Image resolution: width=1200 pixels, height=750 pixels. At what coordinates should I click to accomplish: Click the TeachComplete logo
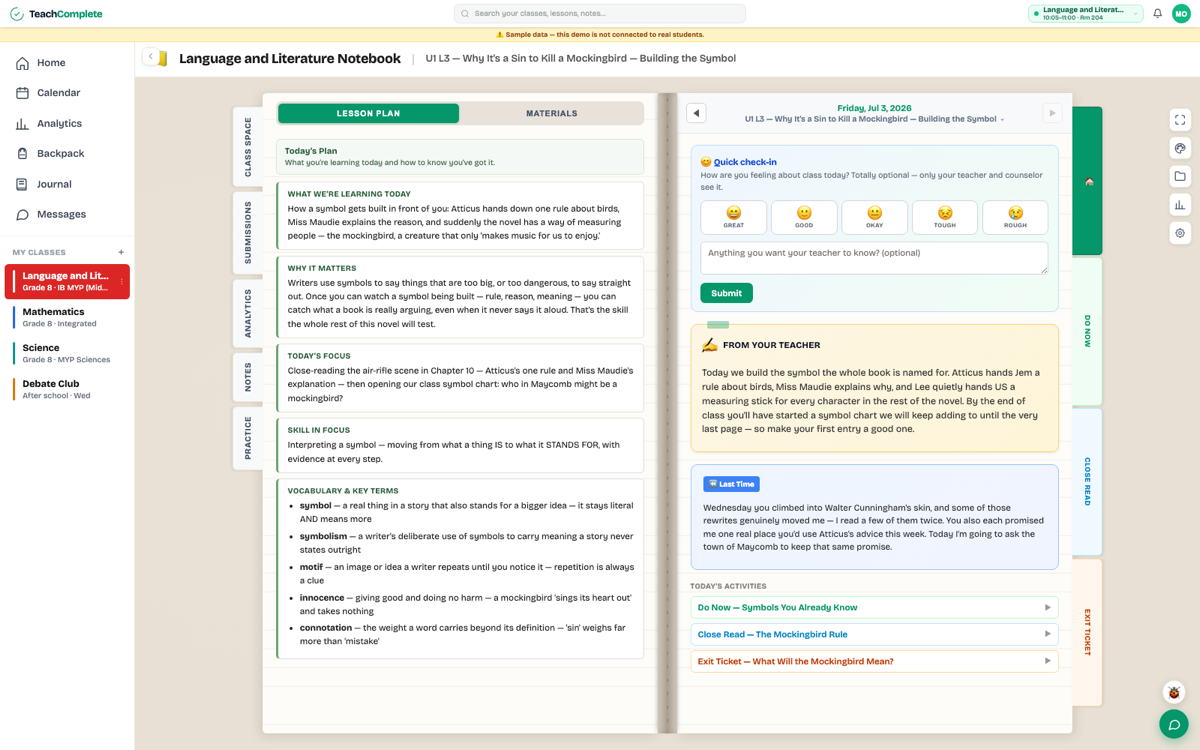(56, 14)
